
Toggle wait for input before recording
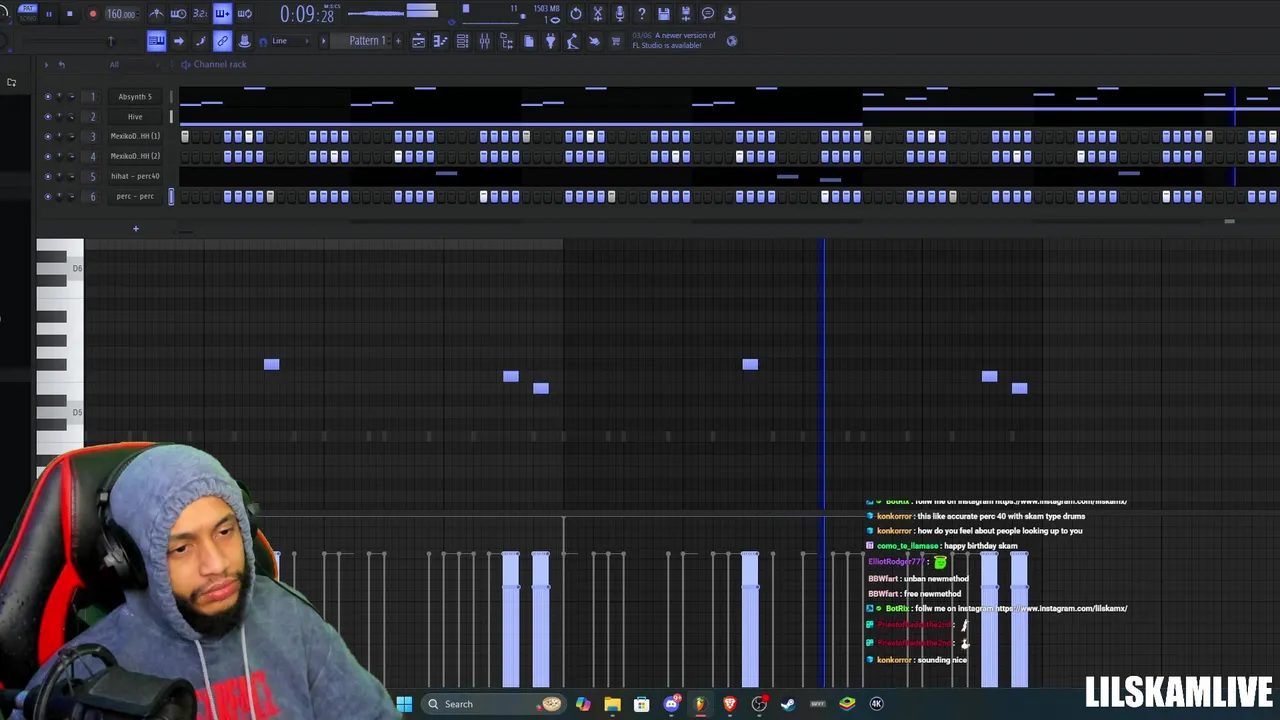tap(178, 14)
